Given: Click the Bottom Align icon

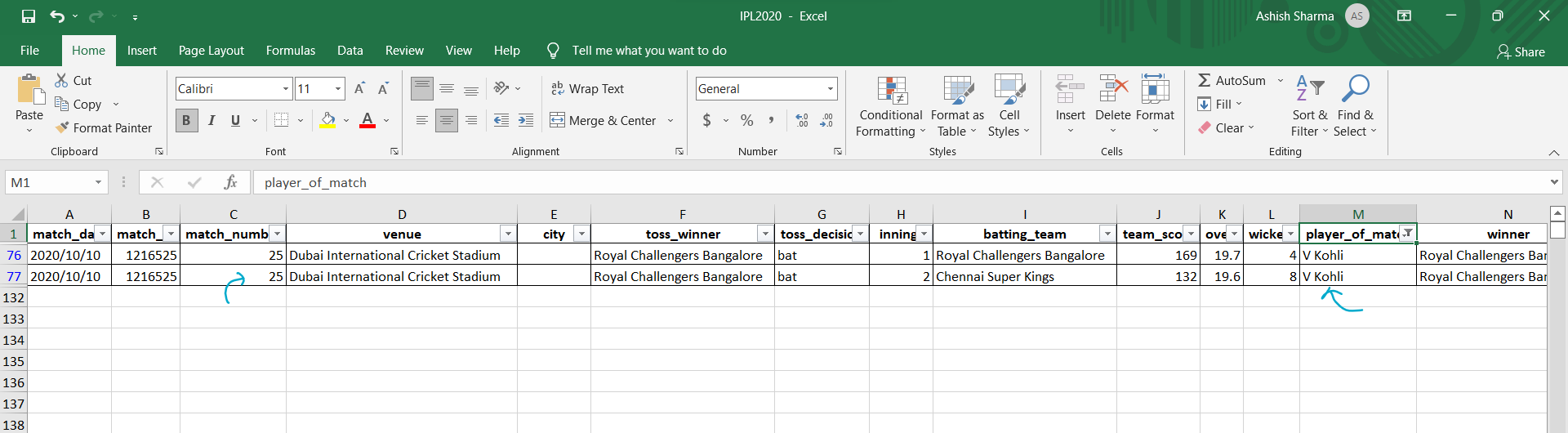Looking at the screenshot, I should [471, 88].
